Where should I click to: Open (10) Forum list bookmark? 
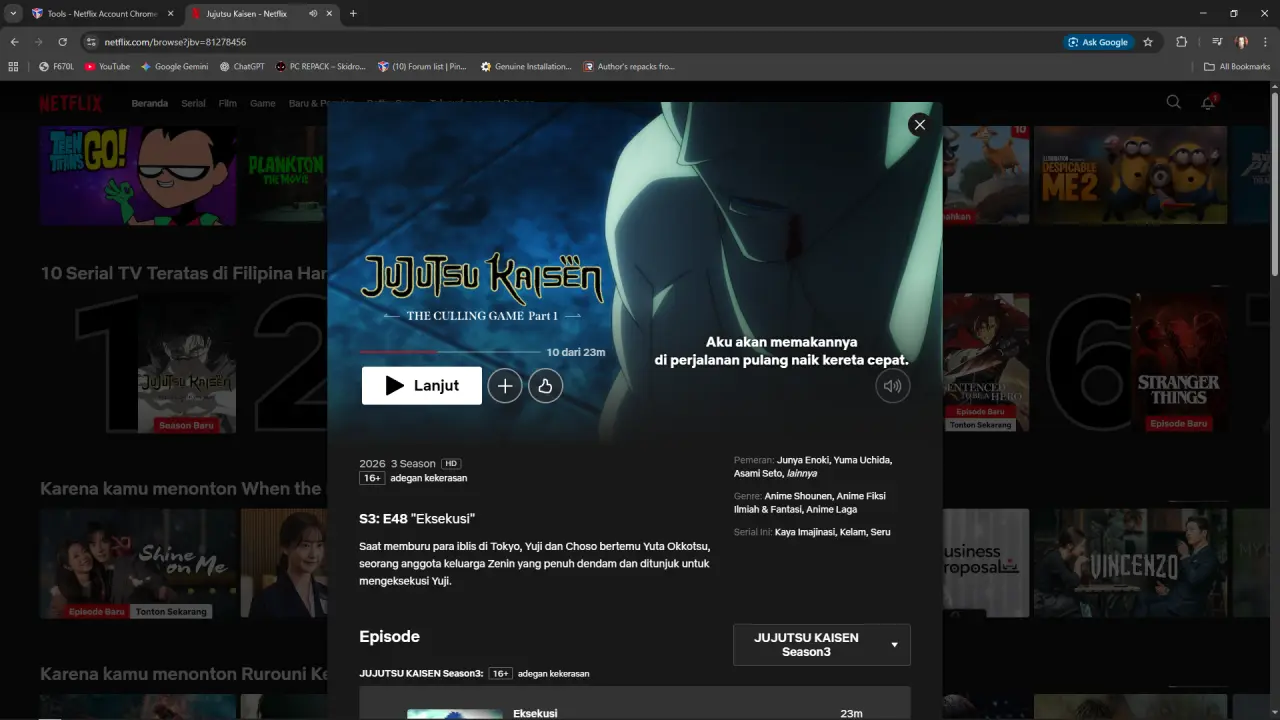pos(422,67)
